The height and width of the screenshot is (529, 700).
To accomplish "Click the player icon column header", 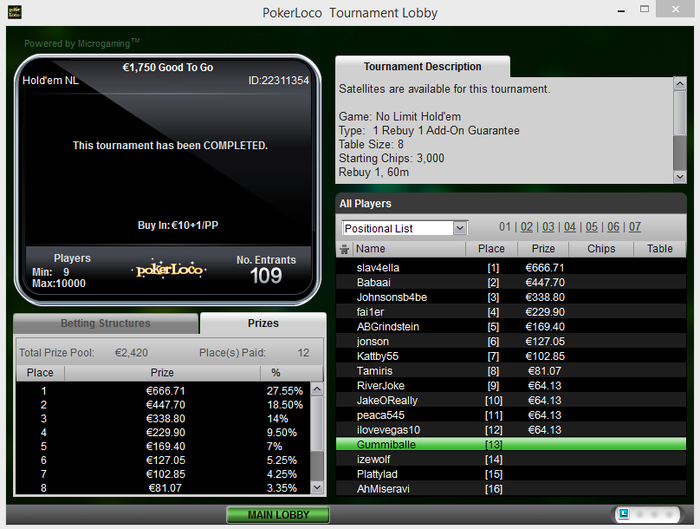I will coord(344,249).
